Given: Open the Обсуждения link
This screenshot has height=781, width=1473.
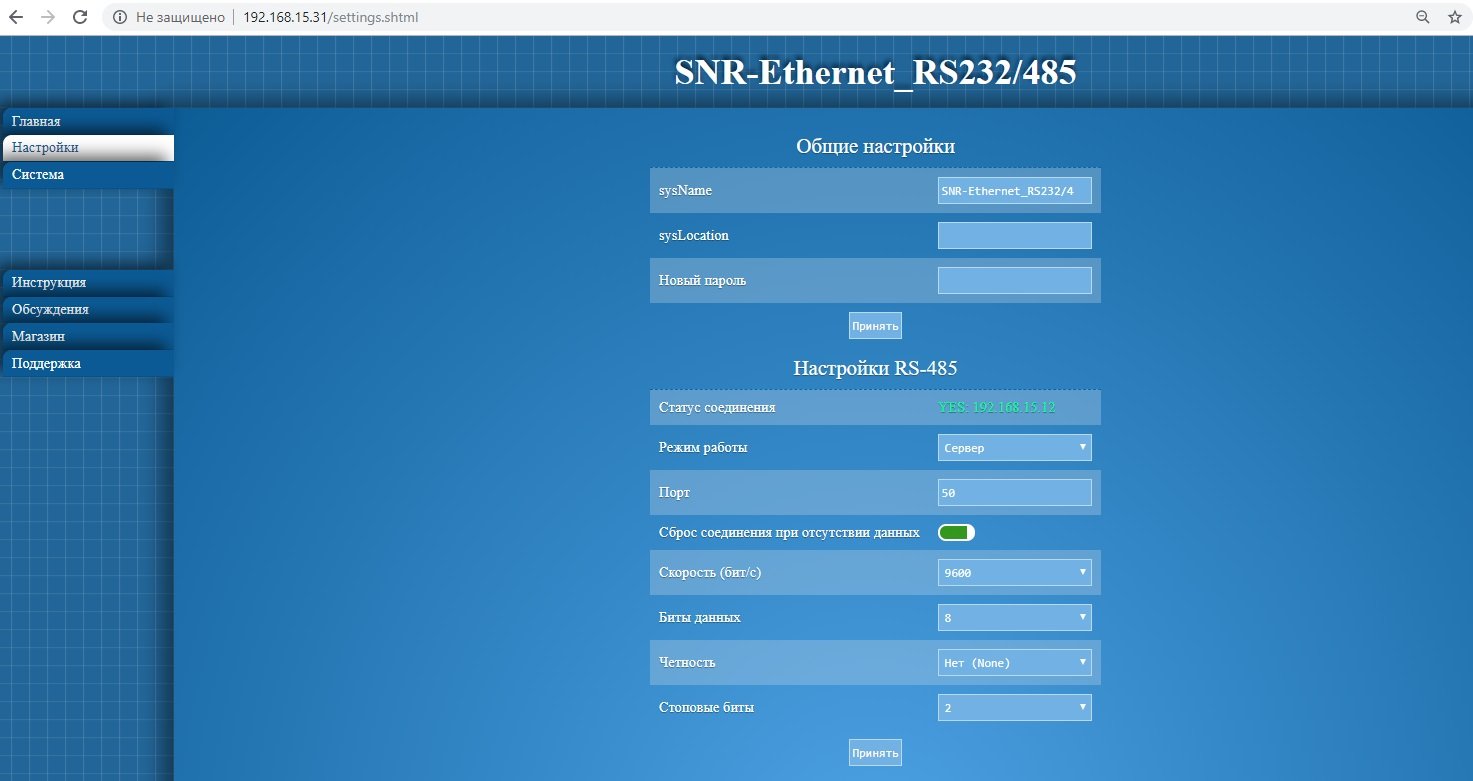Looking at the screenshot, I should click(x=87, y=310).
